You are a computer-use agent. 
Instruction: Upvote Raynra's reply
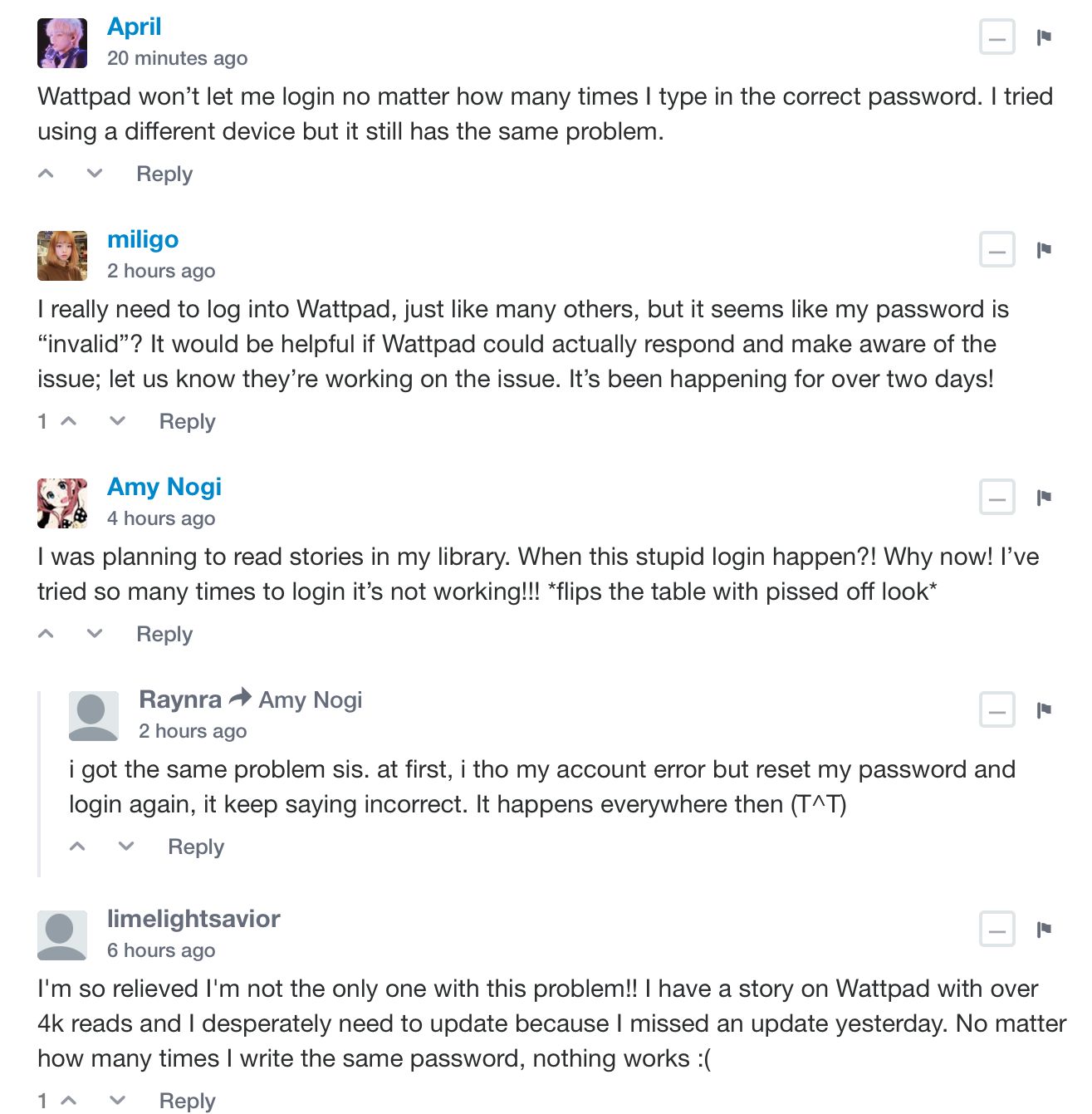[78, 847]
